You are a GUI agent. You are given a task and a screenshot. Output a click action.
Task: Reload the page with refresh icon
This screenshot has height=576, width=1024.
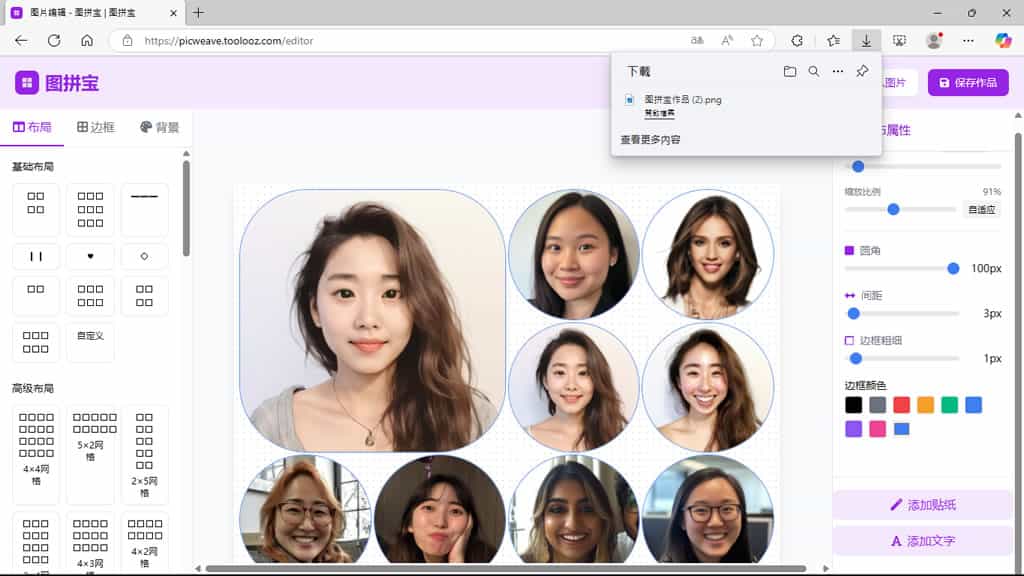(54, 40)
